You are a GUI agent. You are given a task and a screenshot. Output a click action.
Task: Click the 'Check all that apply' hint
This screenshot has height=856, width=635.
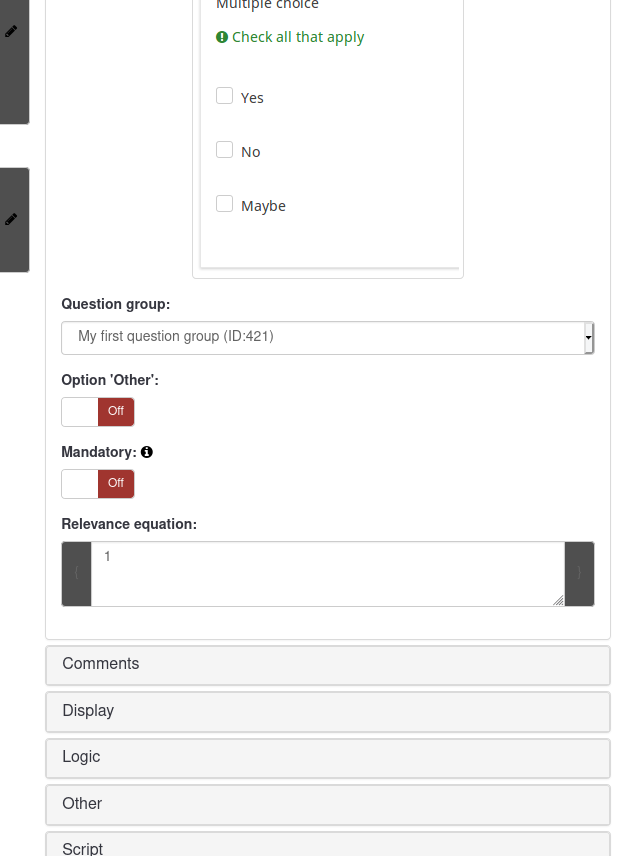tap(298, 37)
